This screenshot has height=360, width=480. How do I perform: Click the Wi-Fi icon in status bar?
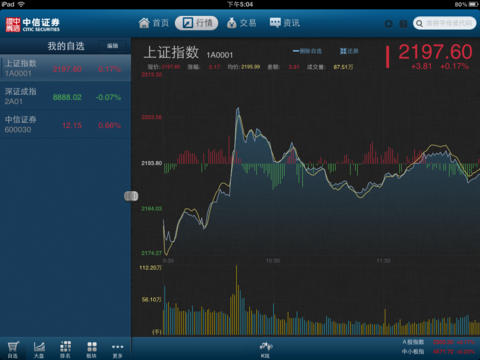21,4
